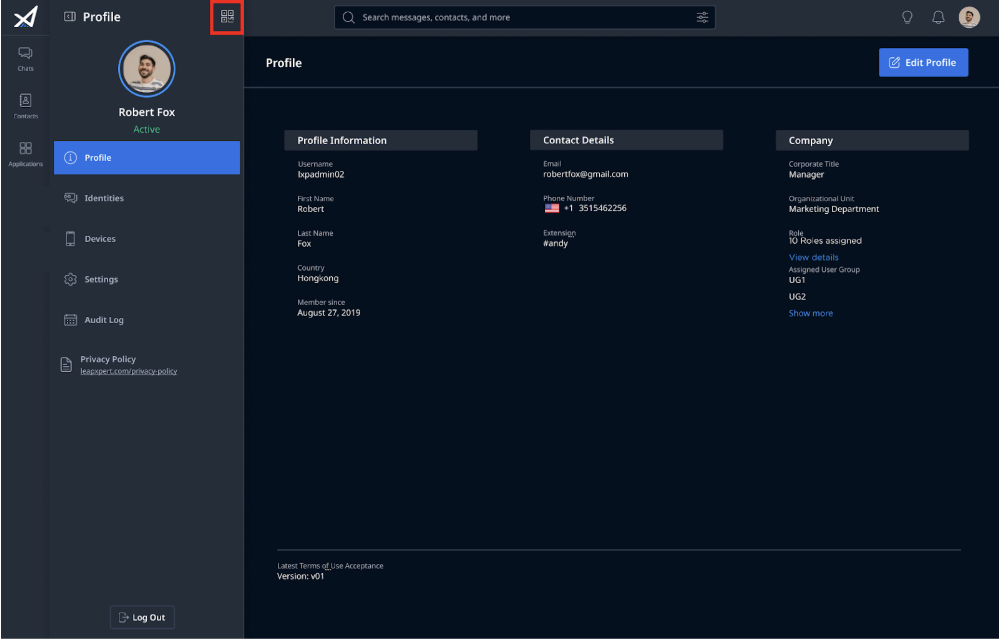Click the Active status label
The width and height of the screenshot is (1002, 642).
(147, 130)
